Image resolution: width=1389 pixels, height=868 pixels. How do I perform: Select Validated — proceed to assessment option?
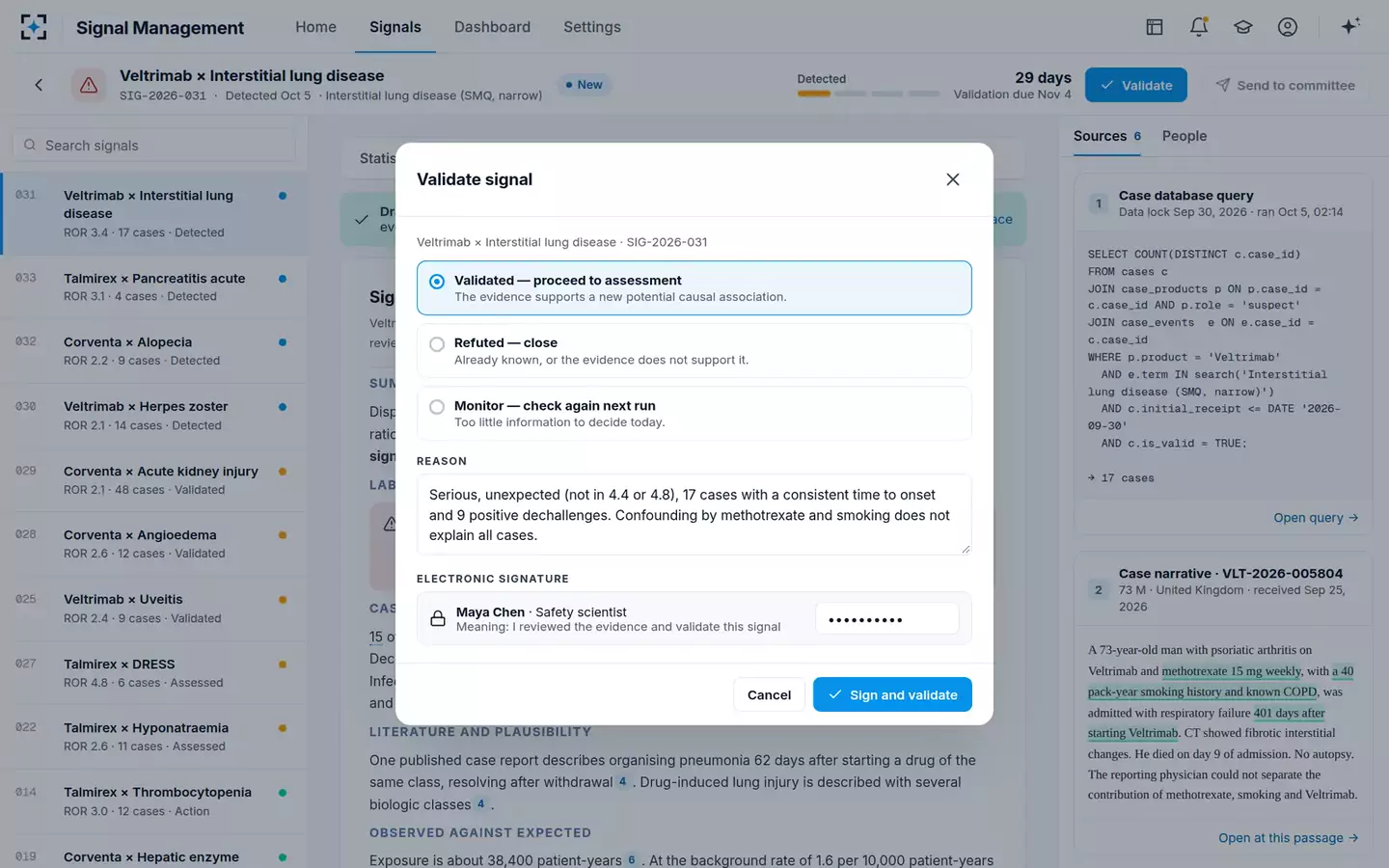694,287
